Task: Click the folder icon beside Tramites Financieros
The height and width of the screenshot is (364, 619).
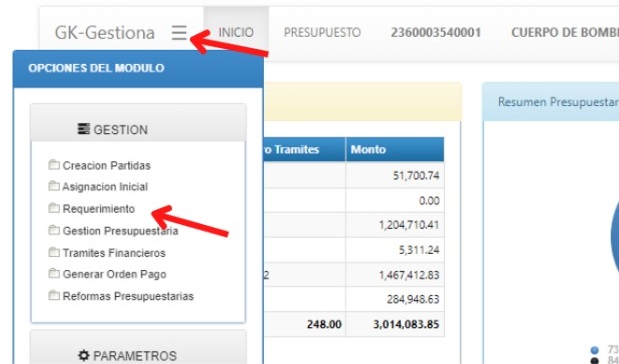Action: coord(54,252)
